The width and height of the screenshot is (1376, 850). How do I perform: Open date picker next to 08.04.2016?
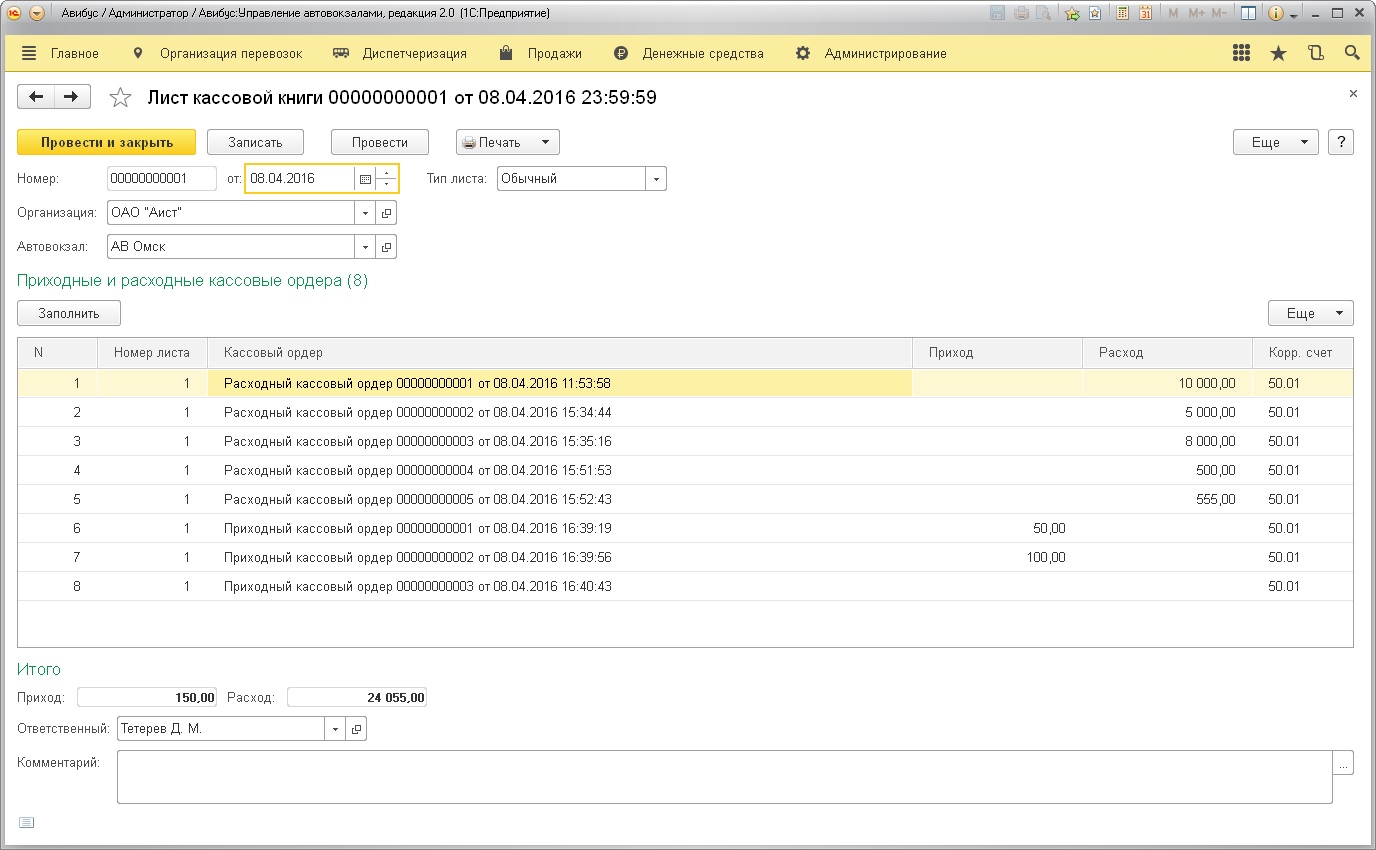click(365, 179)
